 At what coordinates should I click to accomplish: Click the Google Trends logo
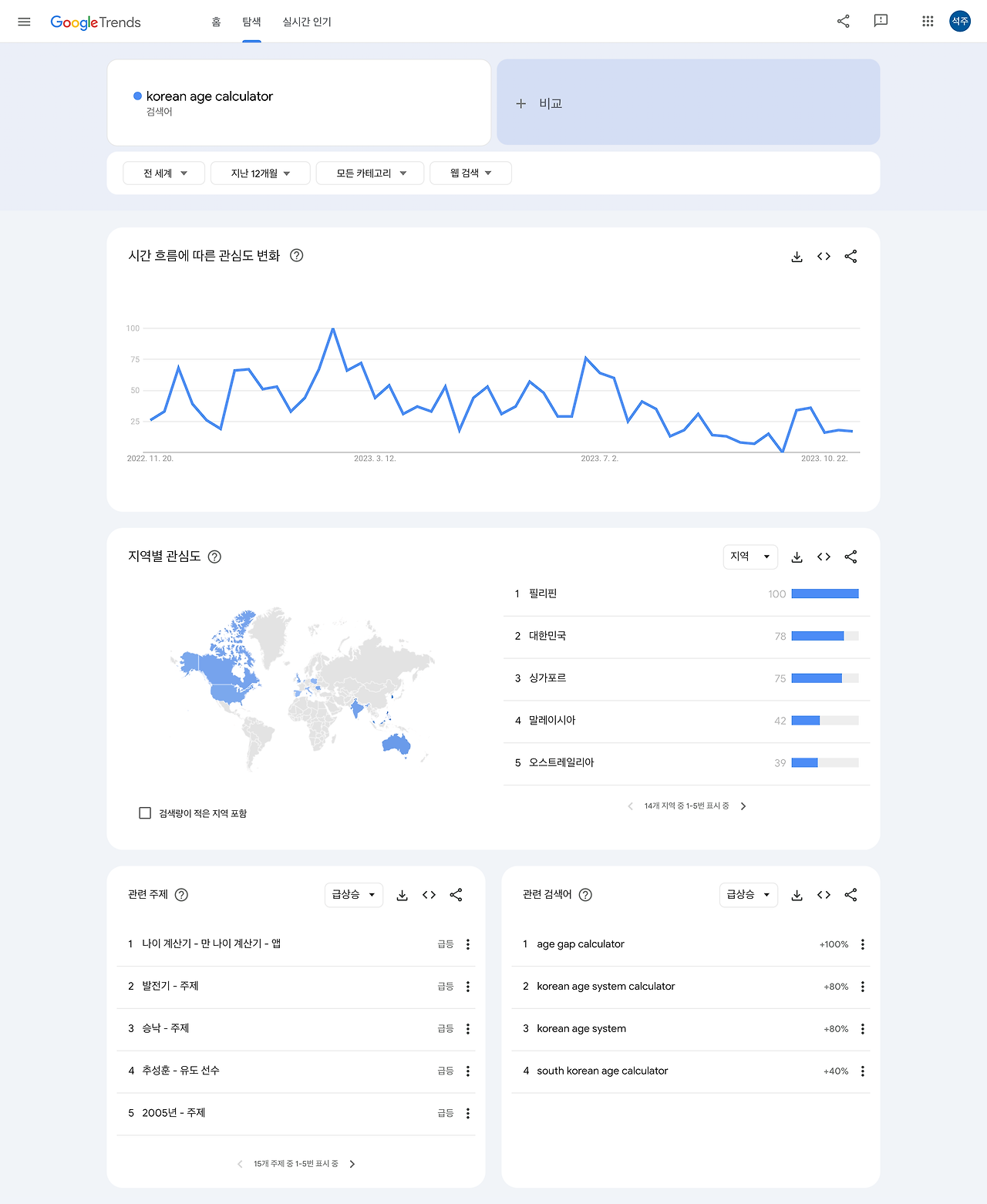tap(96, 22)
